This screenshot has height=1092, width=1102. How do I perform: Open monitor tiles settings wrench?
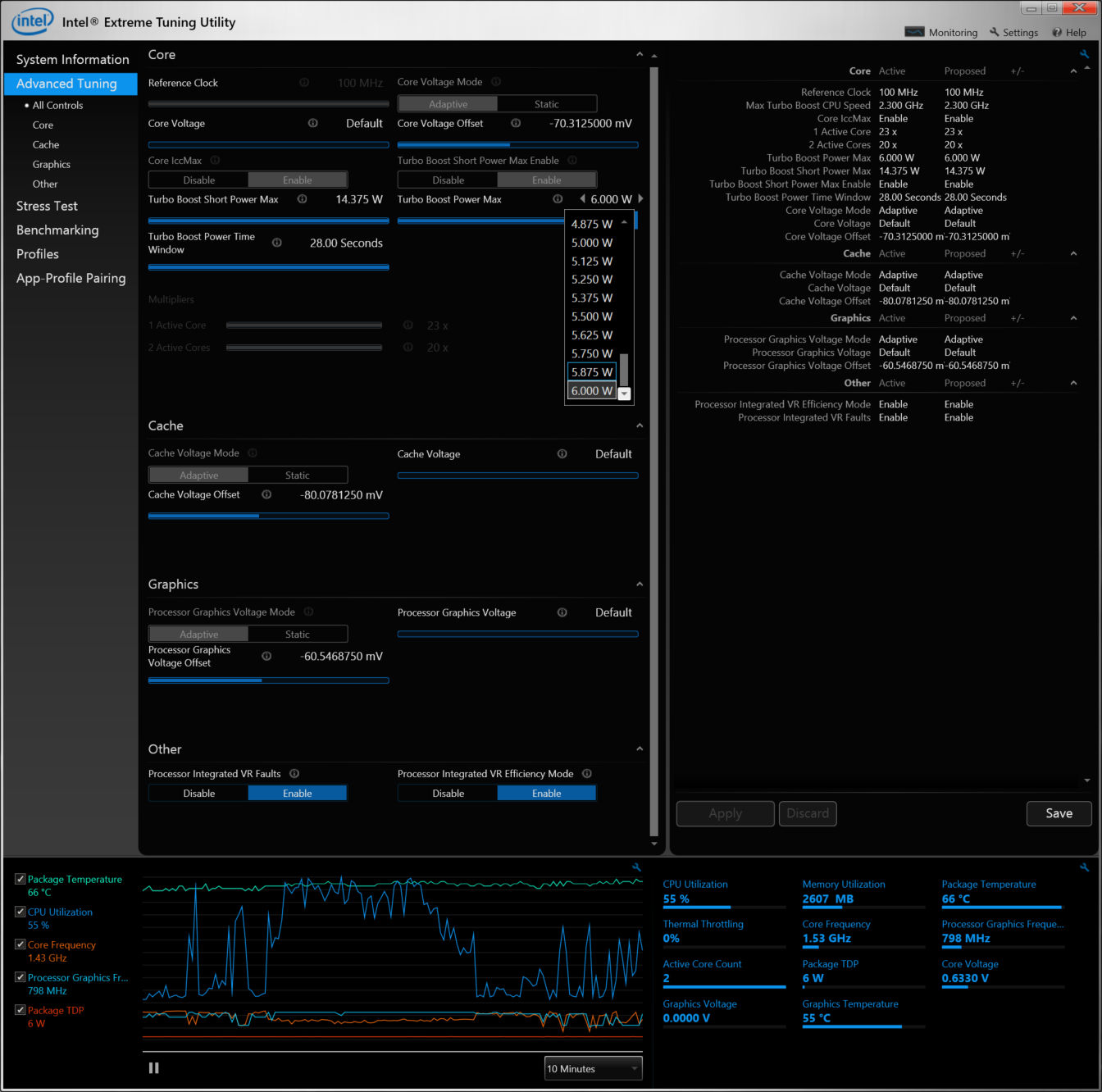[x=1084, y=867]
